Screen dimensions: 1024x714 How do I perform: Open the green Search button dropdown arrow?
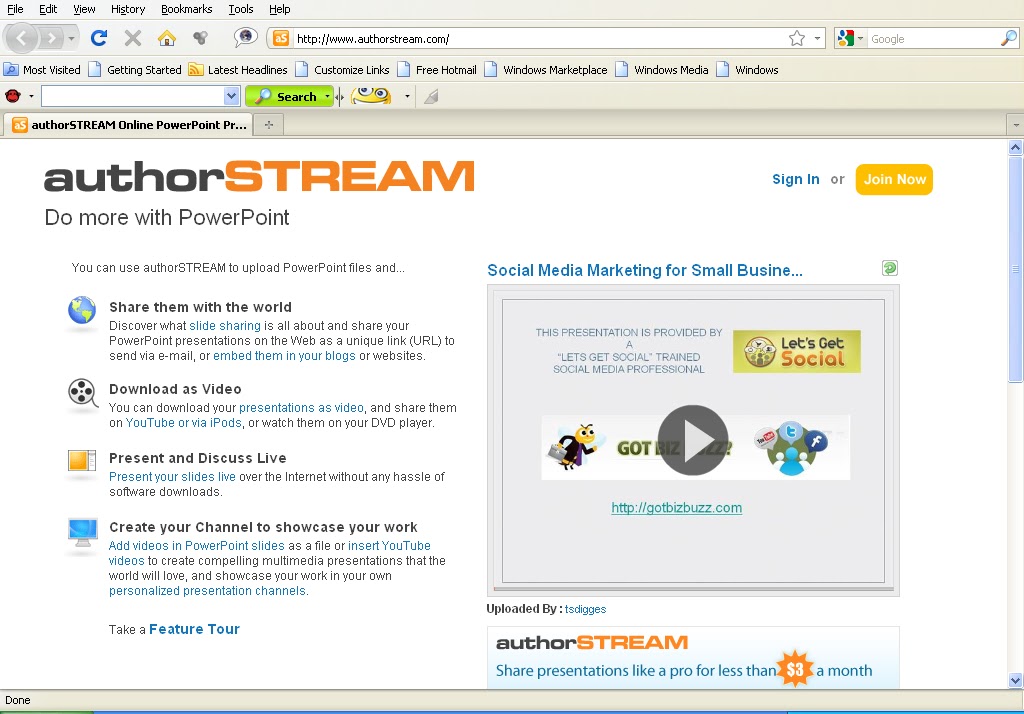pyautogui.click(x=327, y=97)
